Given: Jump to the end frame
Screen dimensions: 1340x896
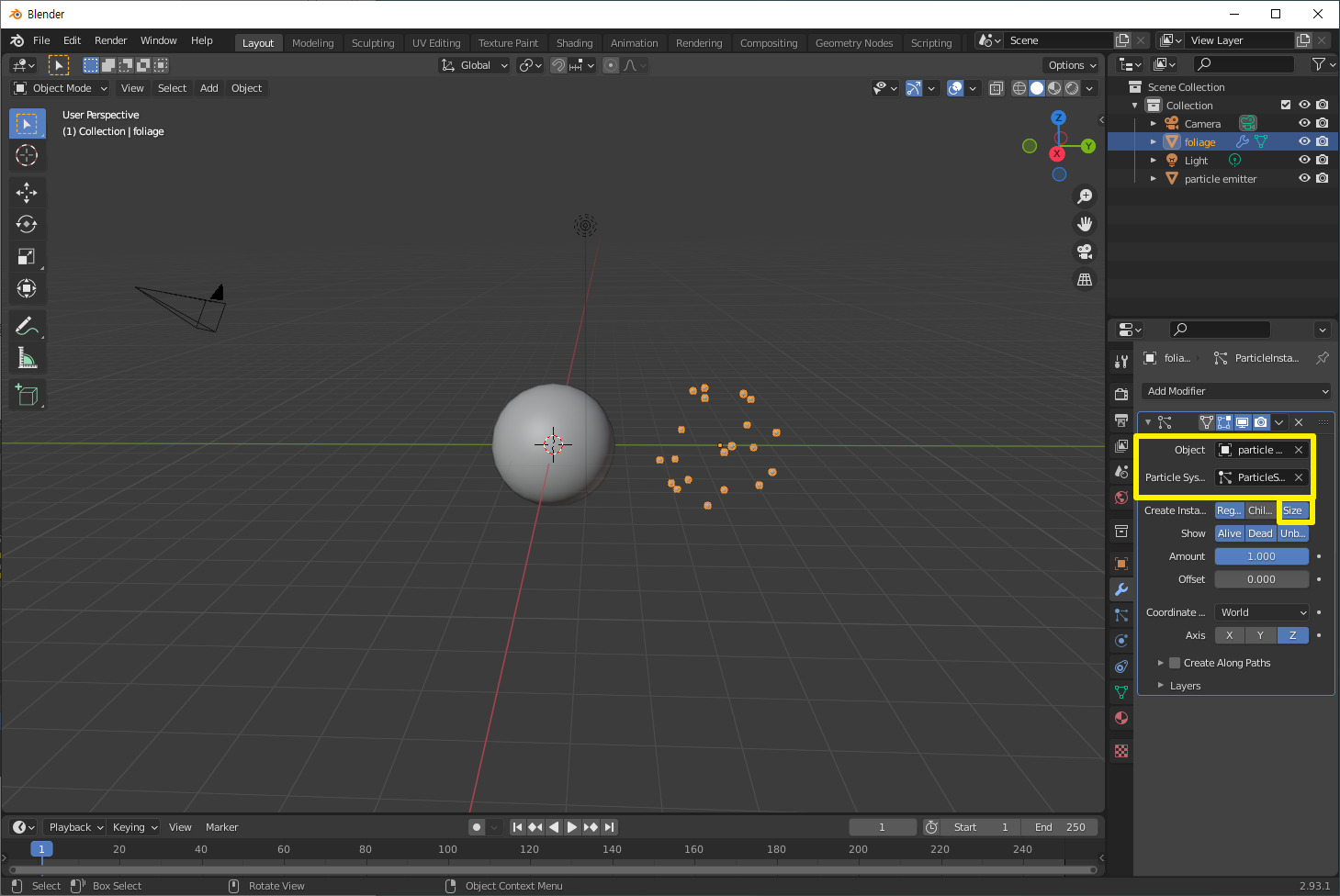Looking at the screenshot, I should 609,827.
